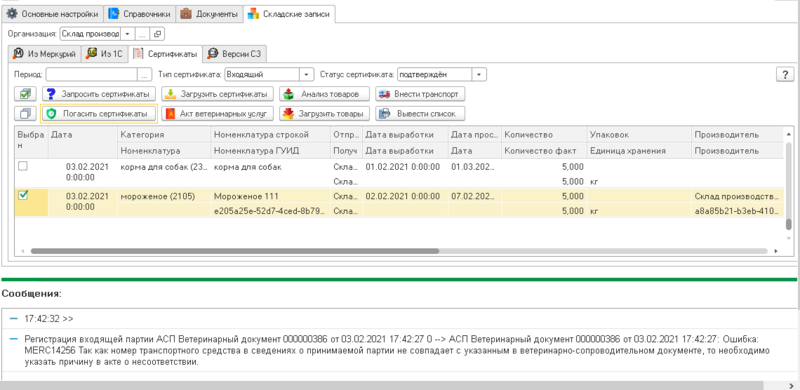Screen dimensions: 800x390
Task: Expand the Тип сертификата dropdown
Action: point(306,75)
